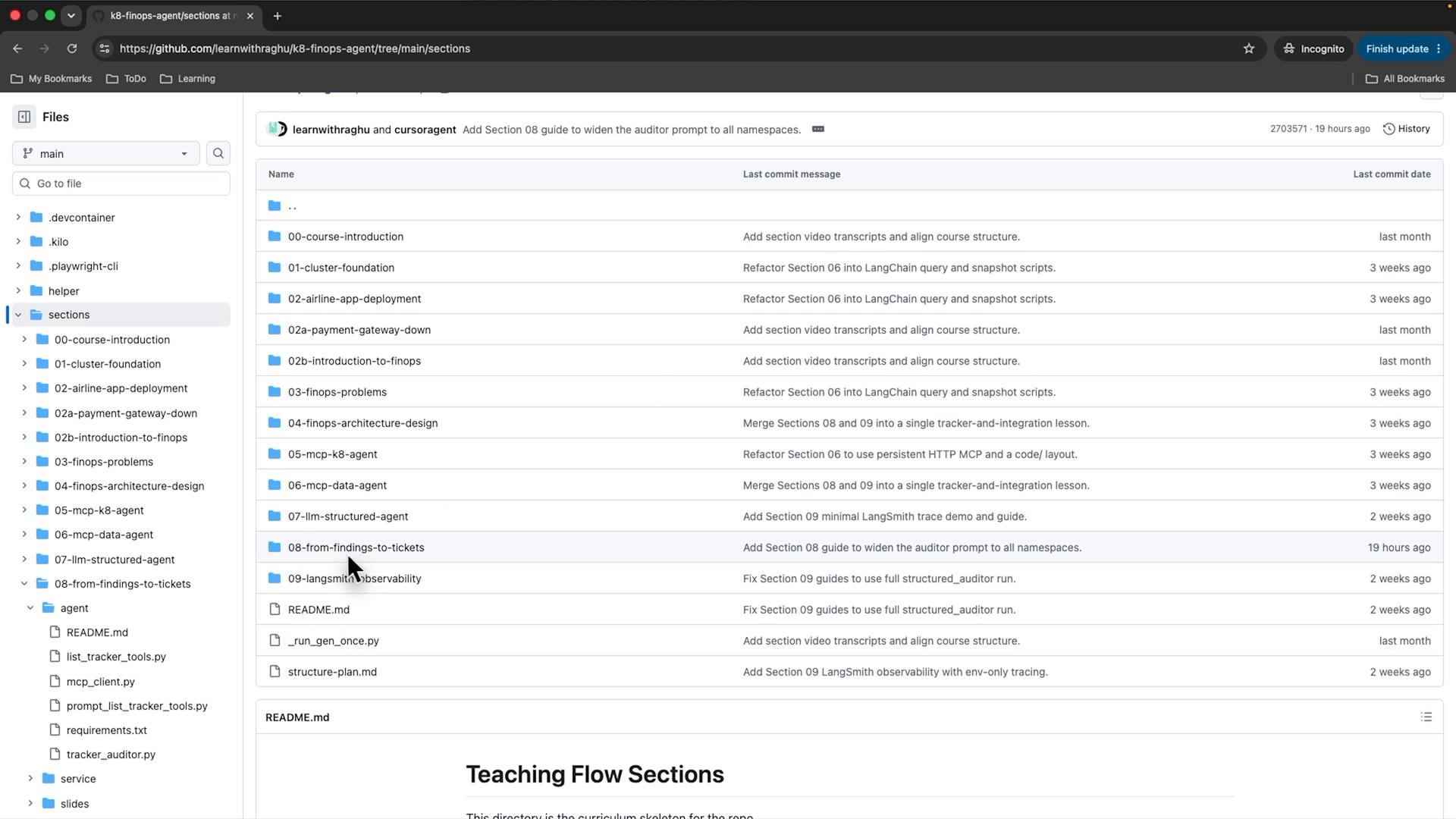The height and width of the screenshot is (819, 1456).
Task: Open My Bookmarks folder
Action: click(x=52, y=79)
